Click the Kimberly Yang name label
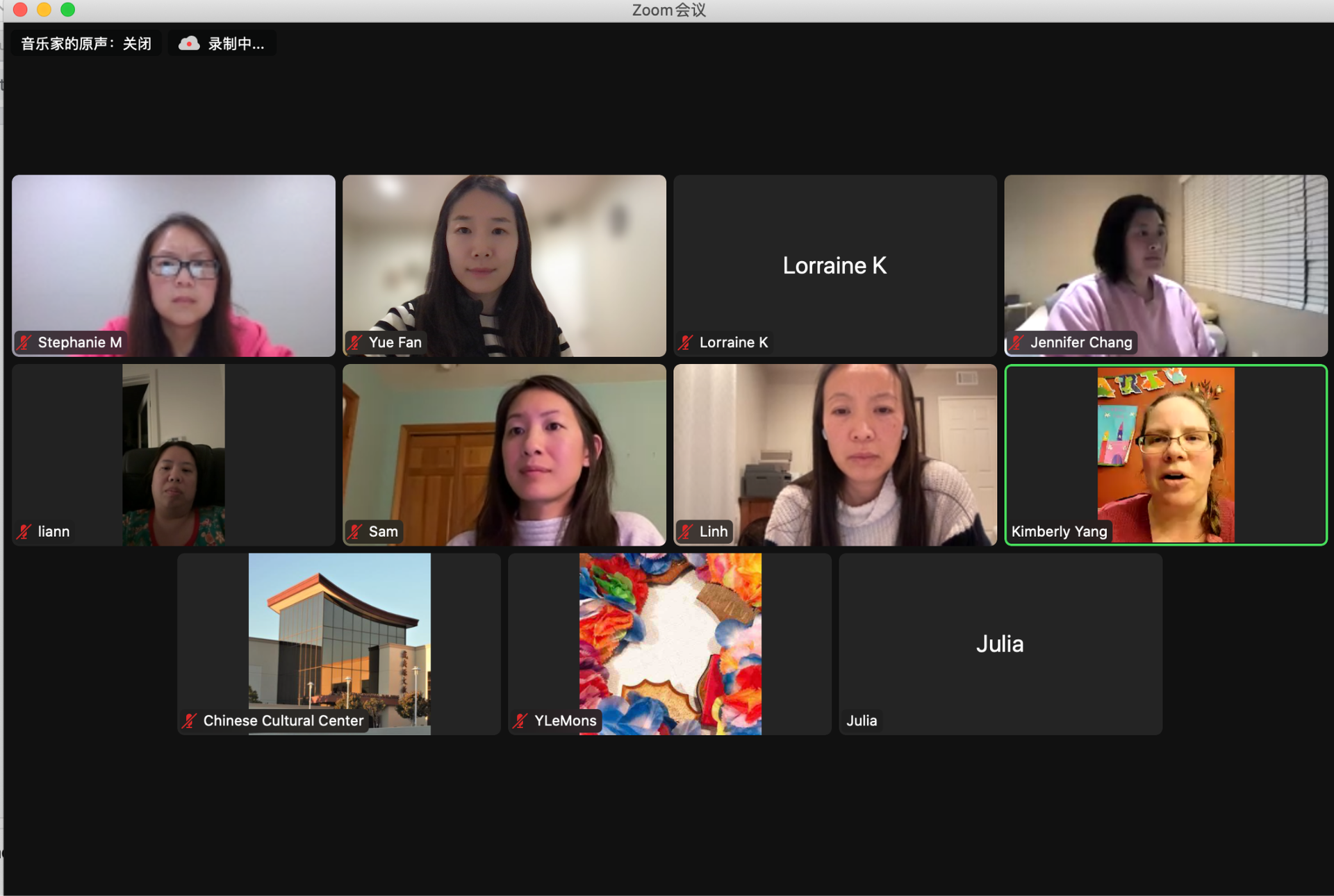Screen dimensions: 1334x896 [x=1059, y=532]
